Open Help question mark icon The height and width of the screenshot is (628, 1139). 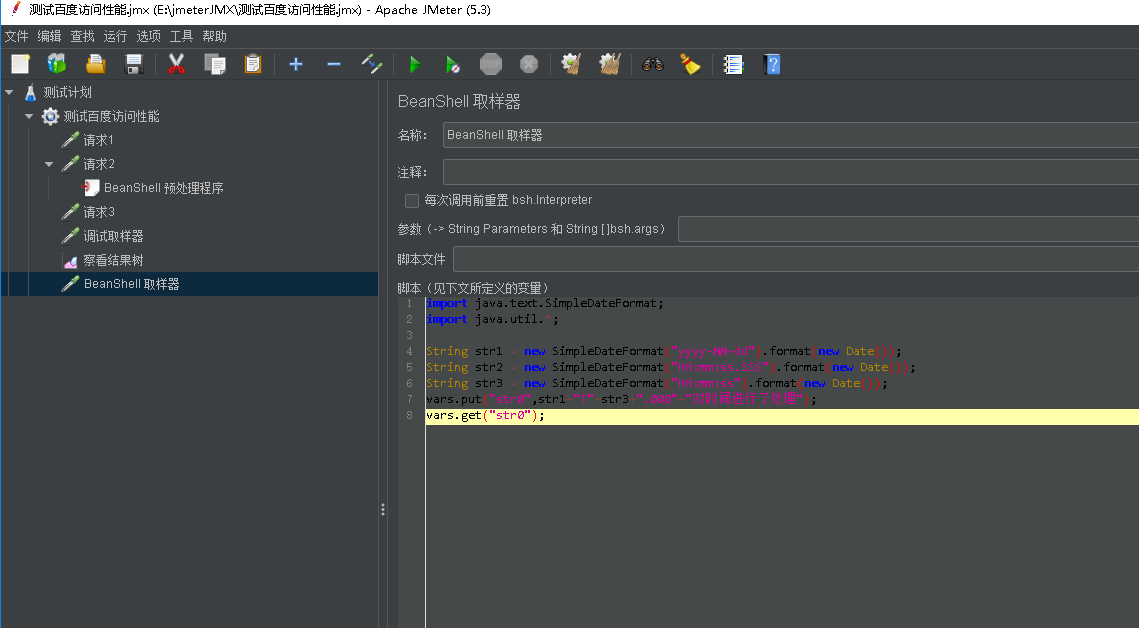(771, 65)
